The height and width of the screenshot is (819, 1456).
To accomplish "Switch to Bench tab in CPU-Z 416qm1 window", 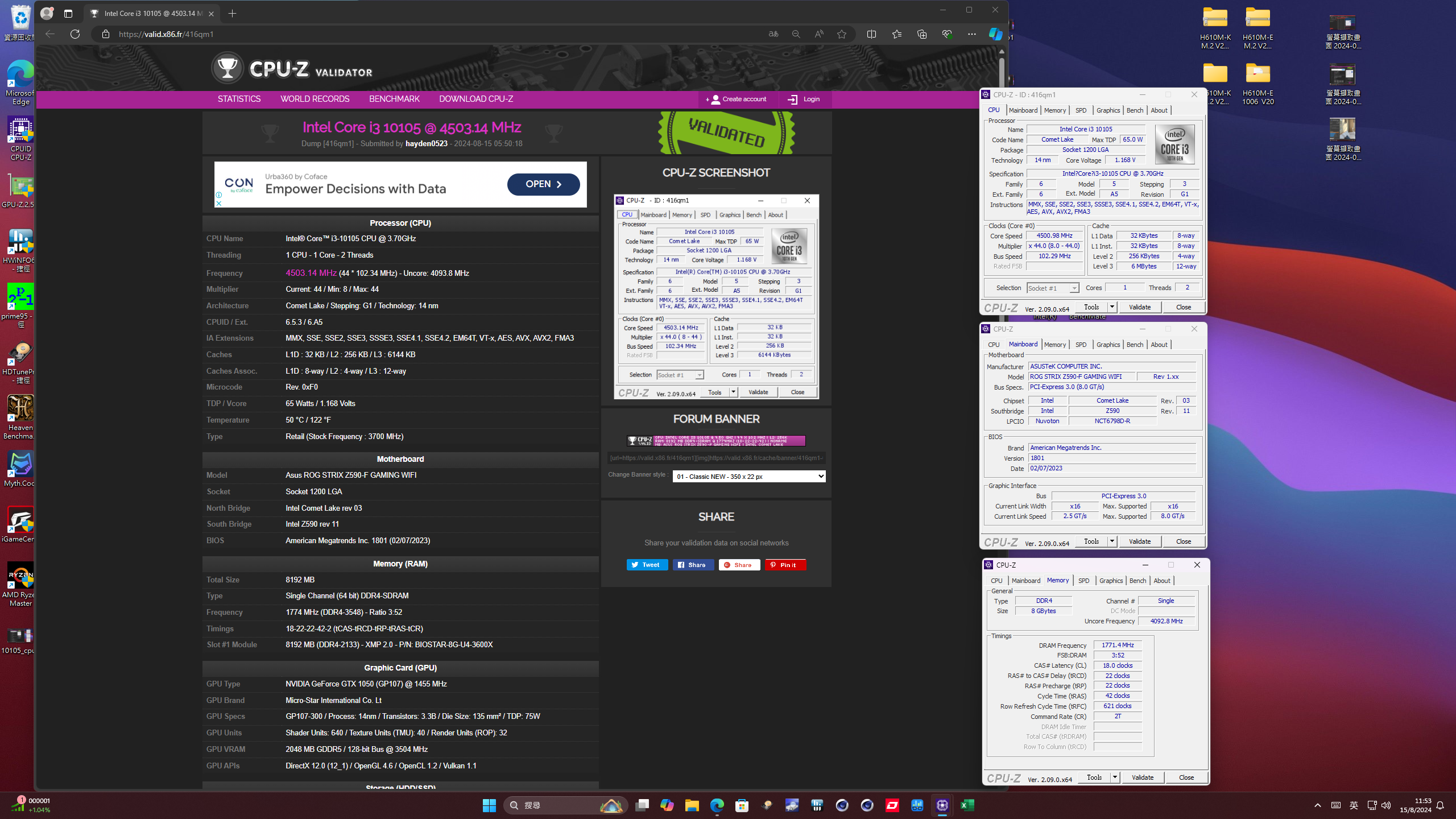I will click(x=1135, y=110).
